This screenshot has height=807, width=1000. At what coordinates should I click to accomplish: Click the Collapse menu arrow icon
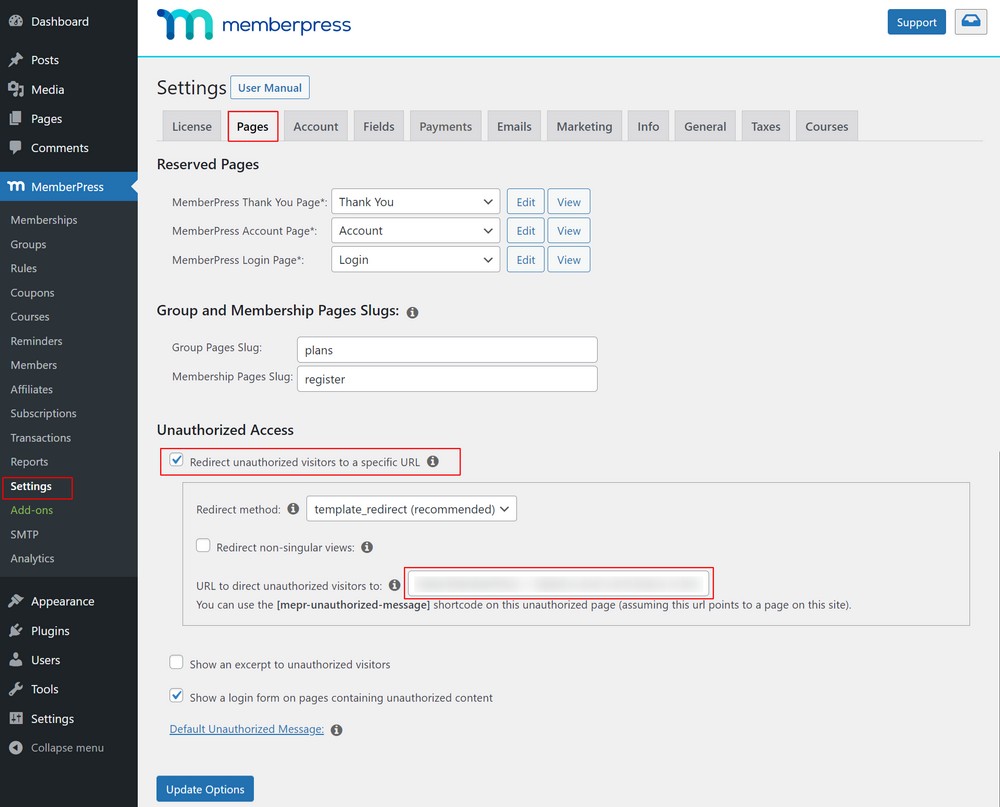pos(16,748)
